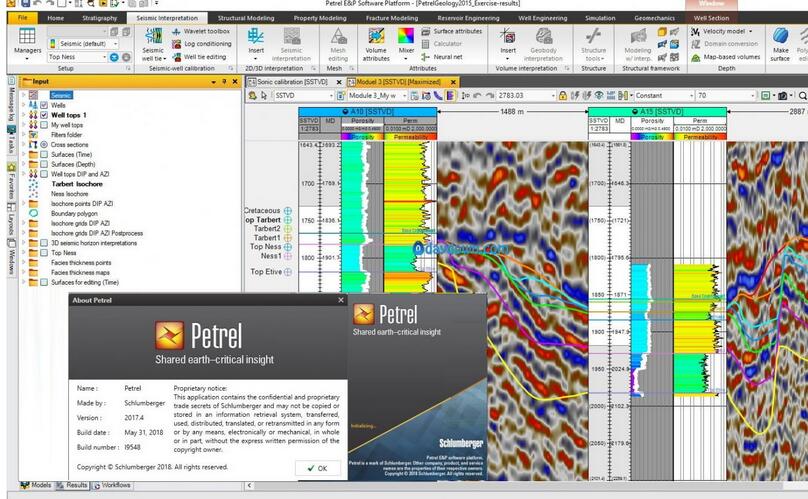808x499 pixels.
Task: Close the About Petrel dialog
Action: (x=341, y=300)
